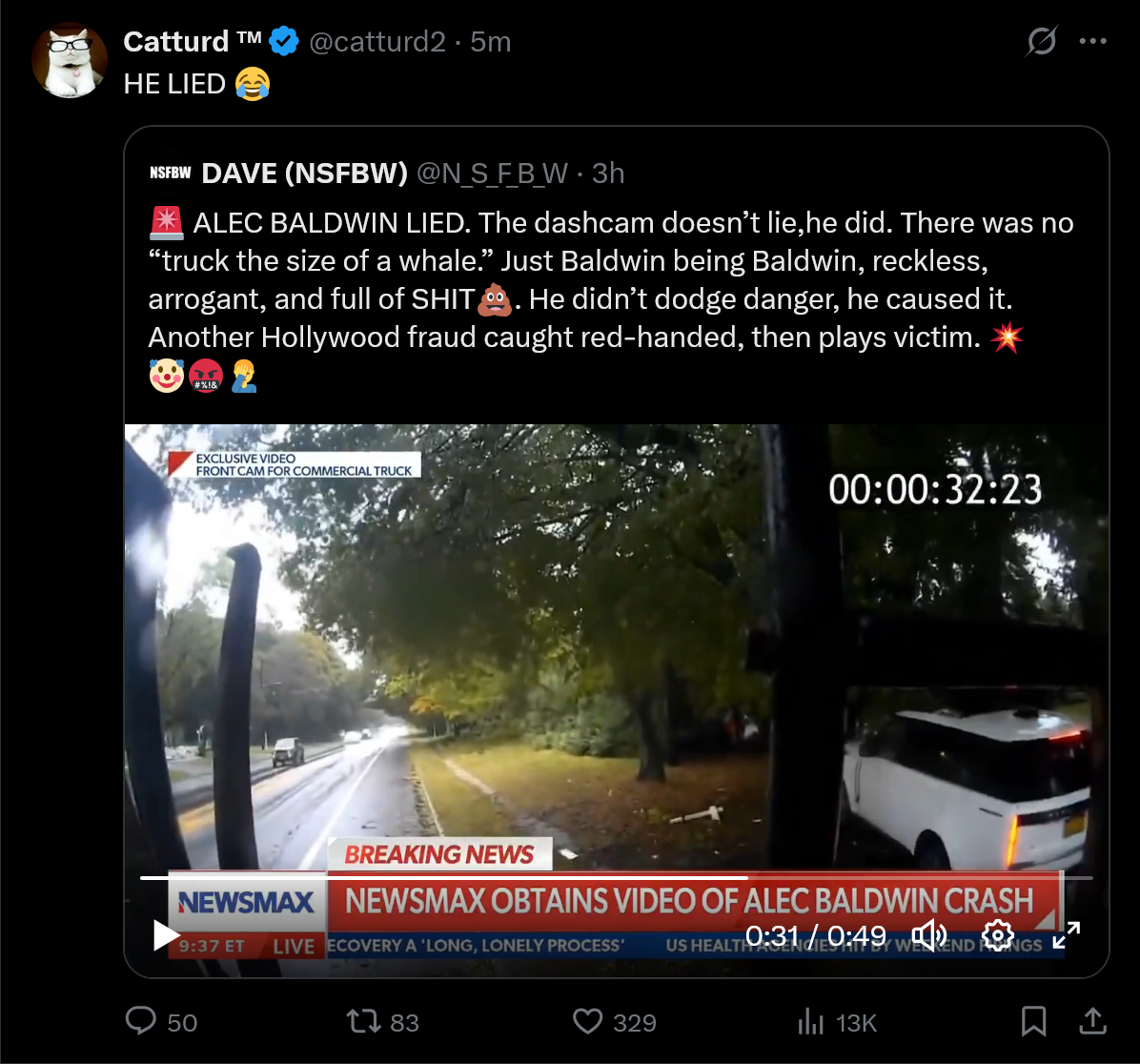Seek along the video progress bar
Viewport: 1140px width, 1064px height.
click(617, 878)
